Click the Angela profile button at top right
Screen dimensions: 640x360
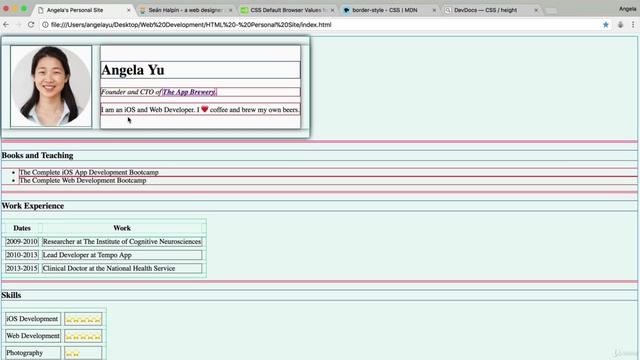point(627,9)
